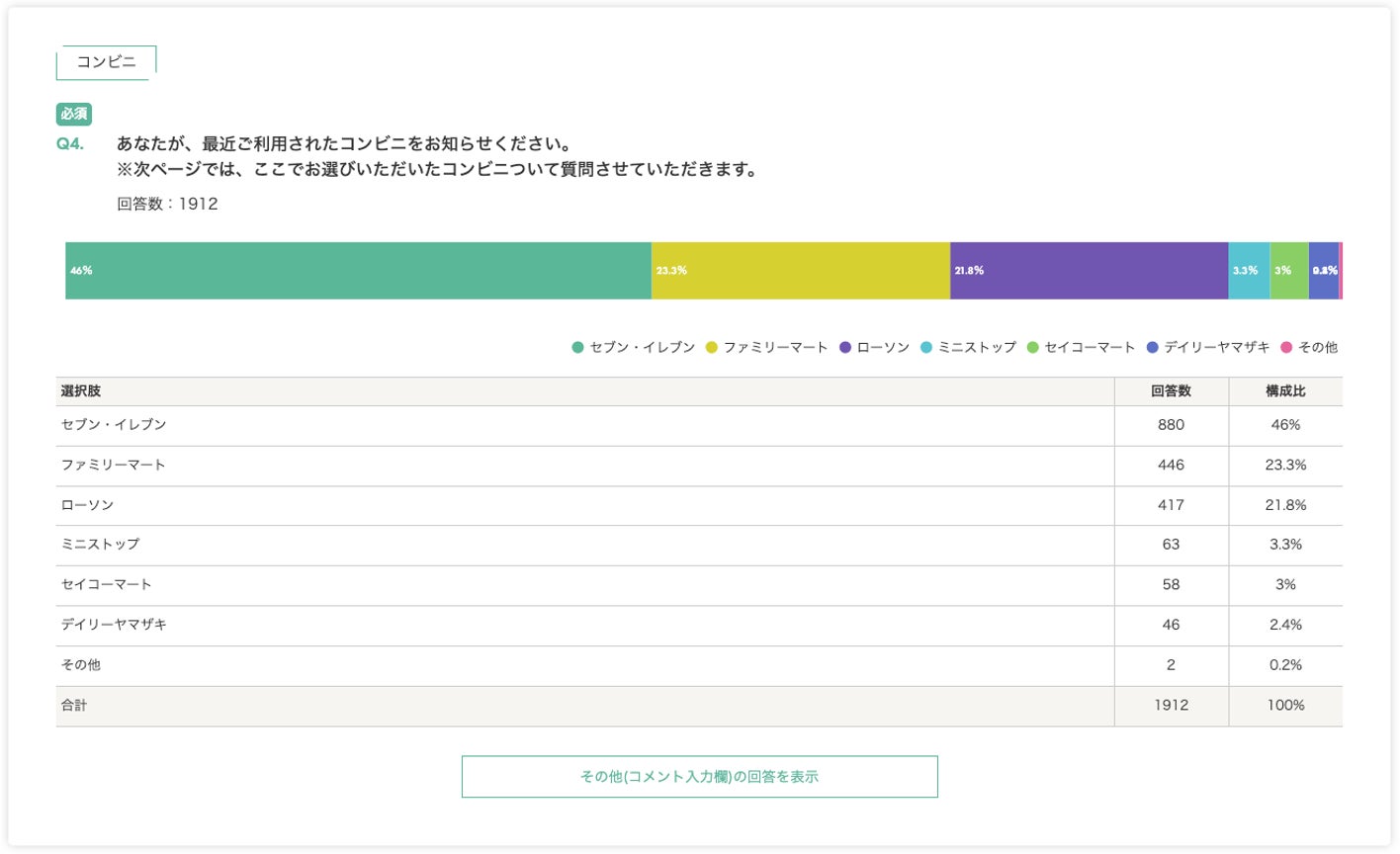Click the Q4. question number
Viewport: 1400px width, 854px height.
70,144
